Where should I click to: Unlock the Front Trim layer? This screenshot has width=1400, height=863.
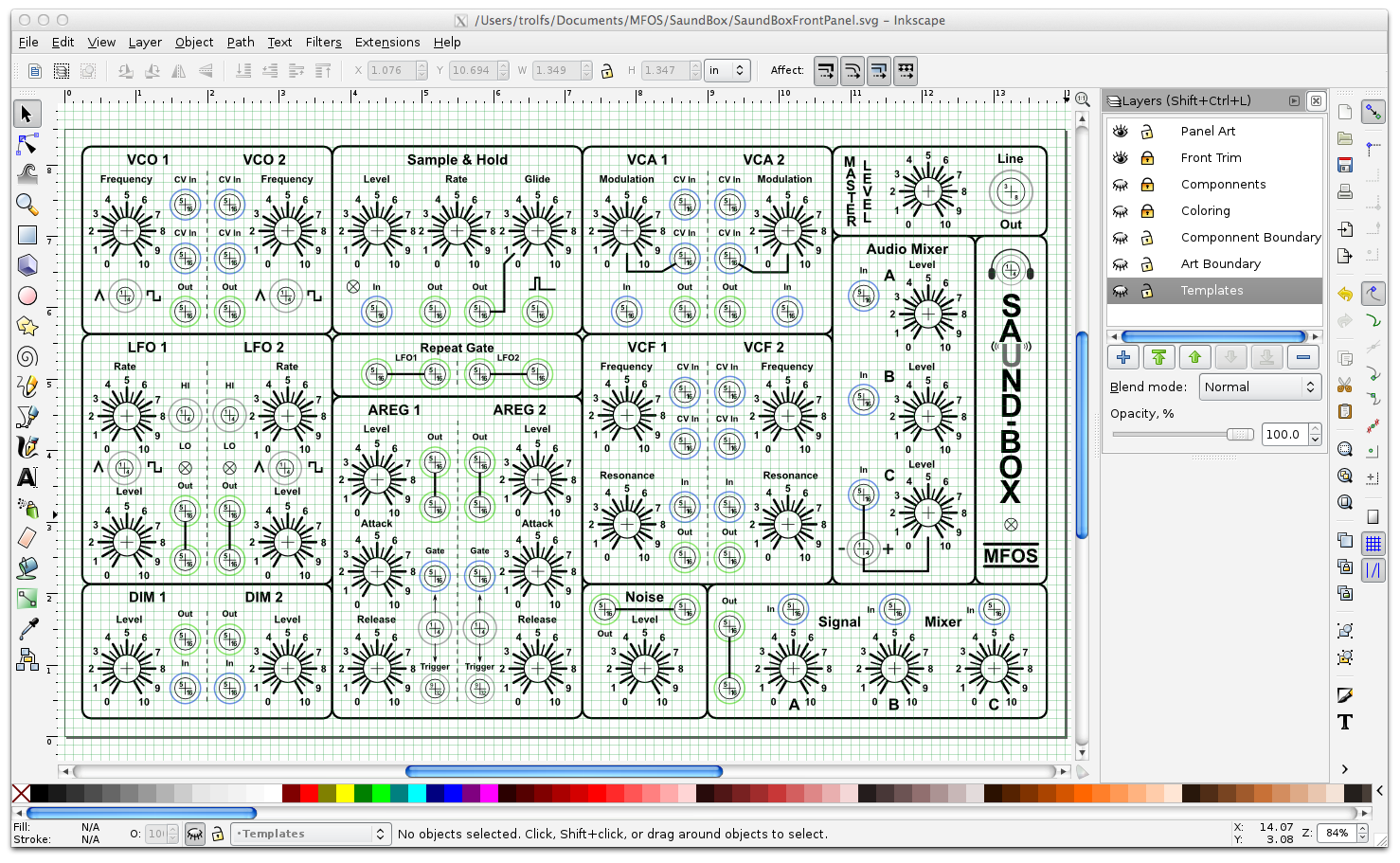coord(1147,158)
